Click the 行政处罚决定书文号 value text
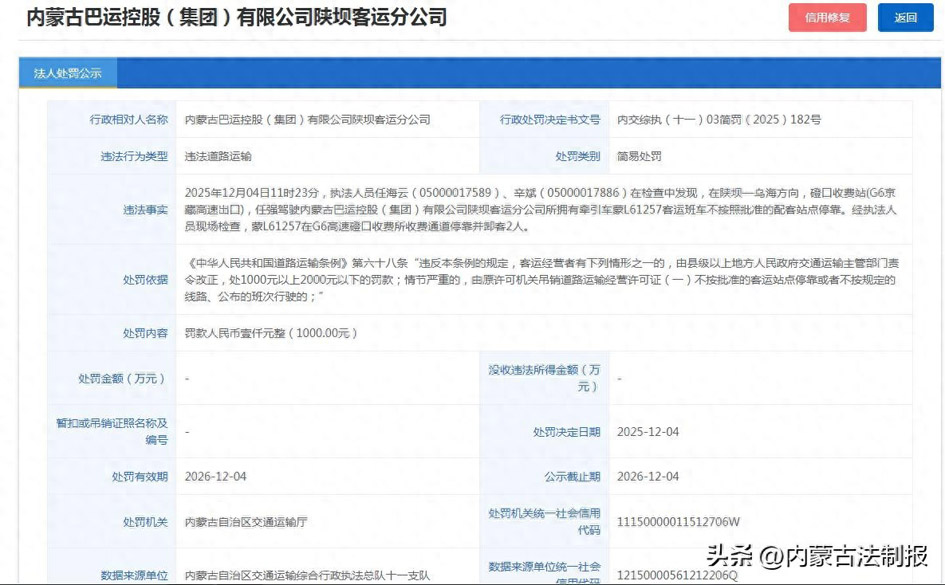The height and width of the screenshot is (585, 945). pos(717,120)
